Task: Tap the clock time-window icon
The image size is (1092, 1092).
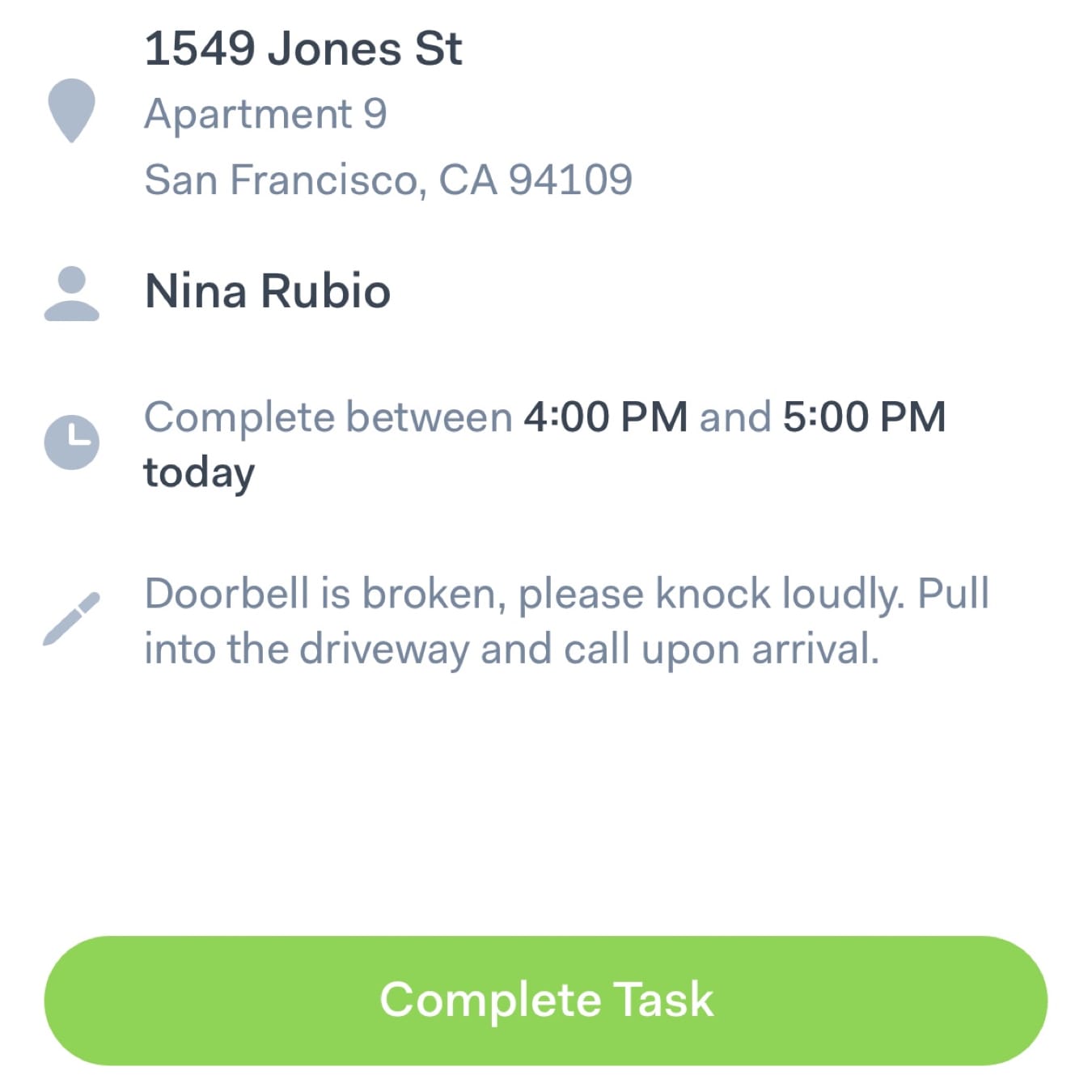Action: tap(71, 442)
